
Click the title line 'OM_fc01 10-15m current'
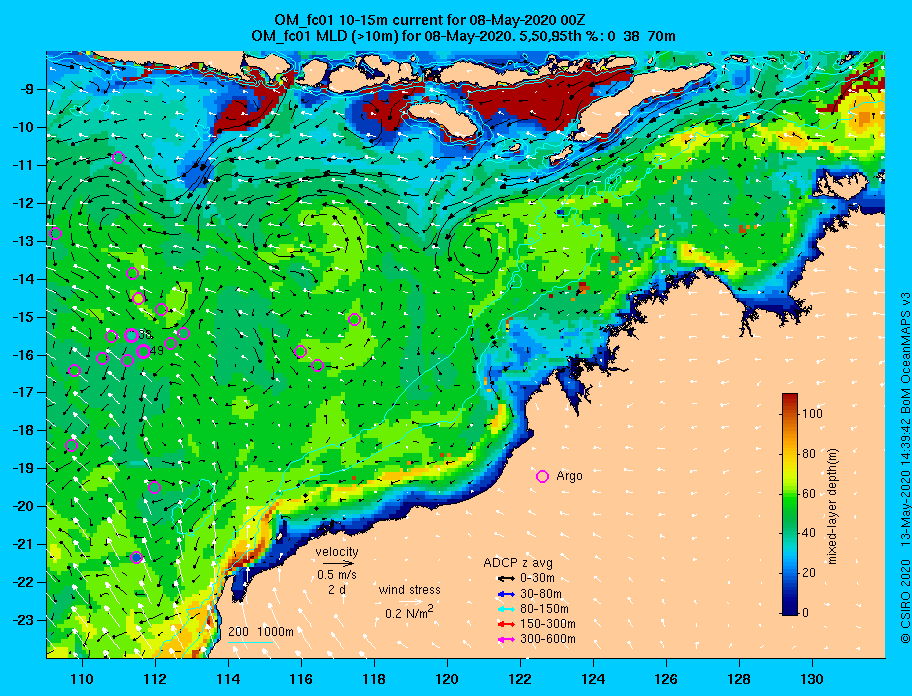pos(430,20)
